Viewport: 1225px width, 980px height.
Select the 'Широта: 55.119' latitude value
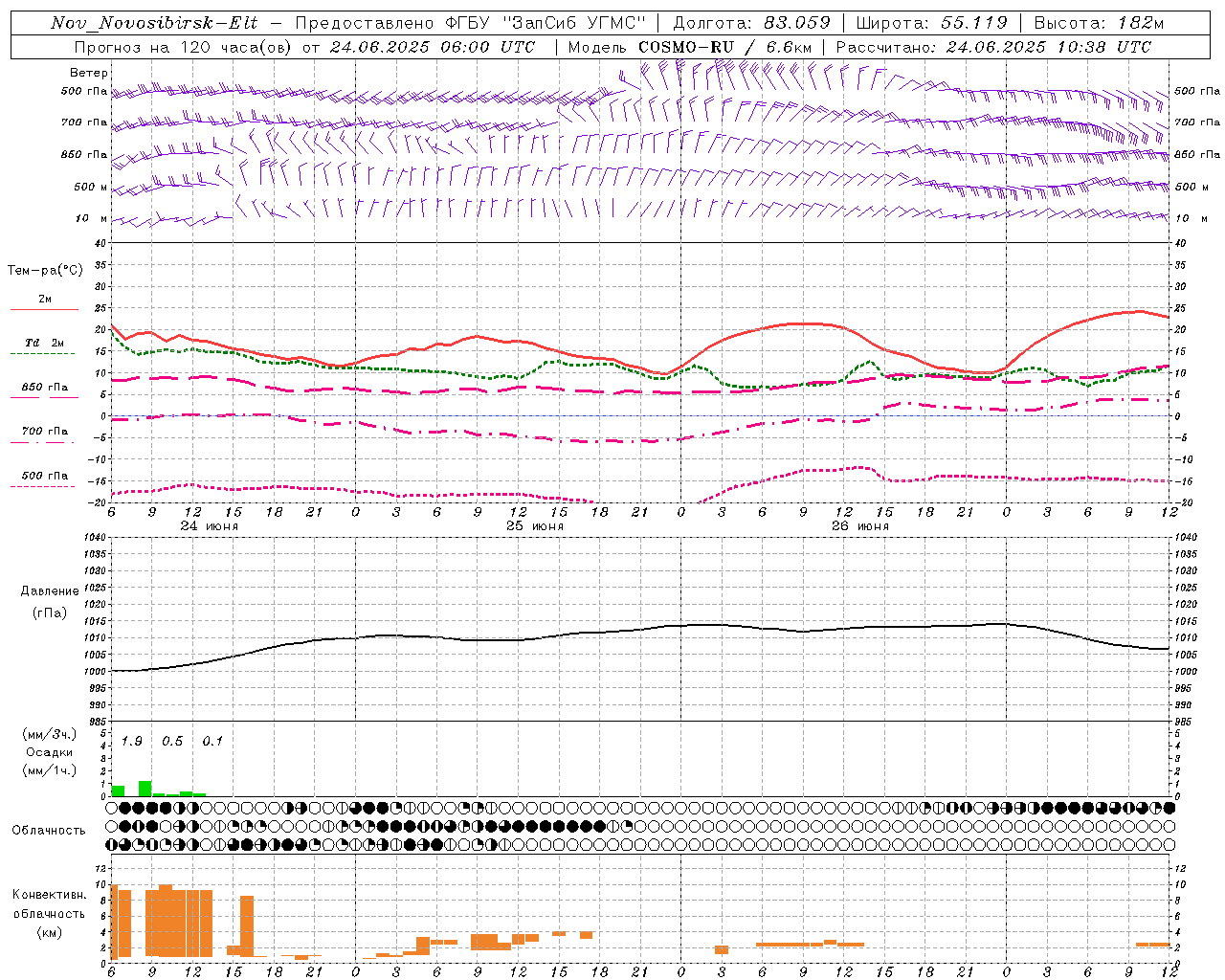pos(931,23)
